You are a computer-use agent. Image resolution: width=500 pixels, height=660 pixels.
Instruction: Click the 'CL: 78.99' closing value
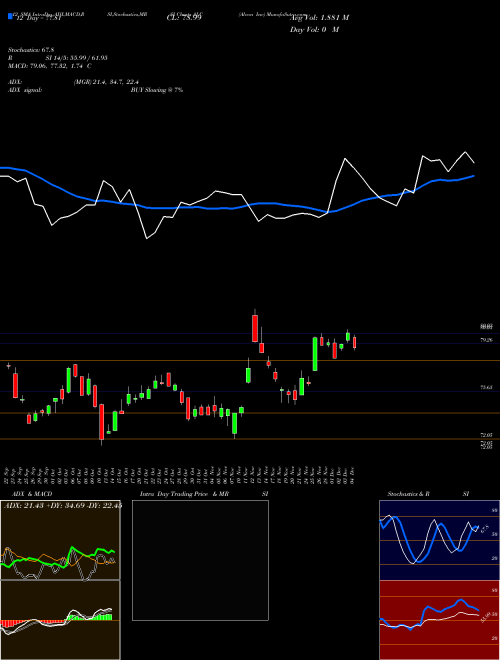[x=184, y=18]
